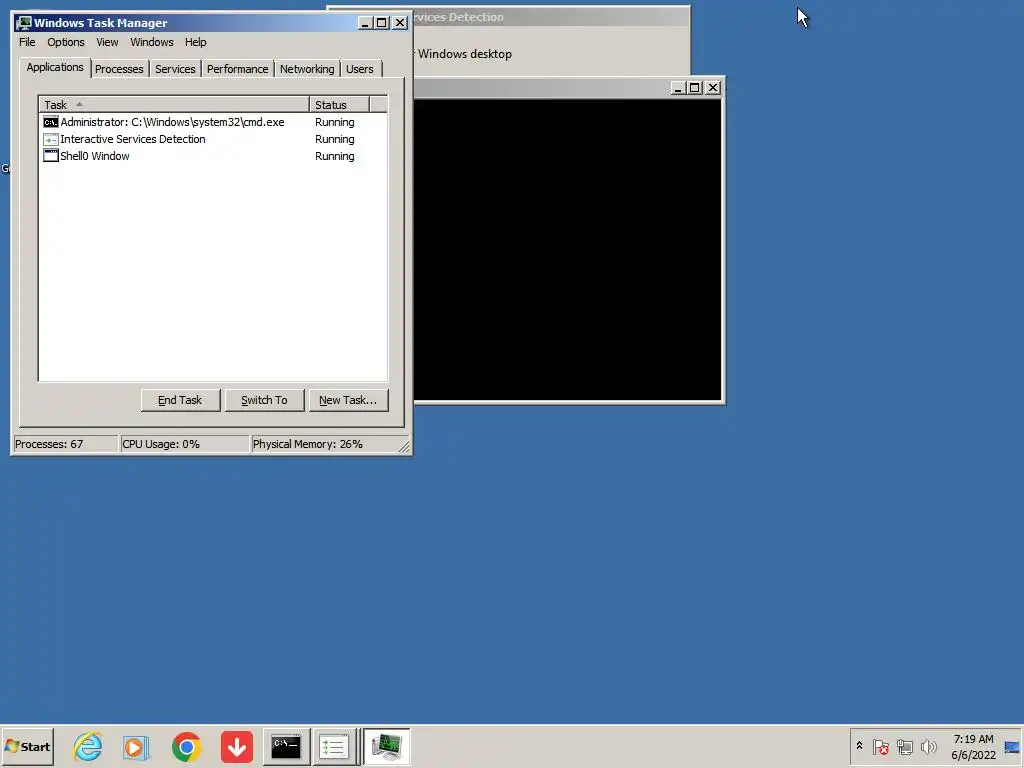This screenshot has height=768, width=1024.
Task: Show hidden system tray icons
Action: [859, 746]
